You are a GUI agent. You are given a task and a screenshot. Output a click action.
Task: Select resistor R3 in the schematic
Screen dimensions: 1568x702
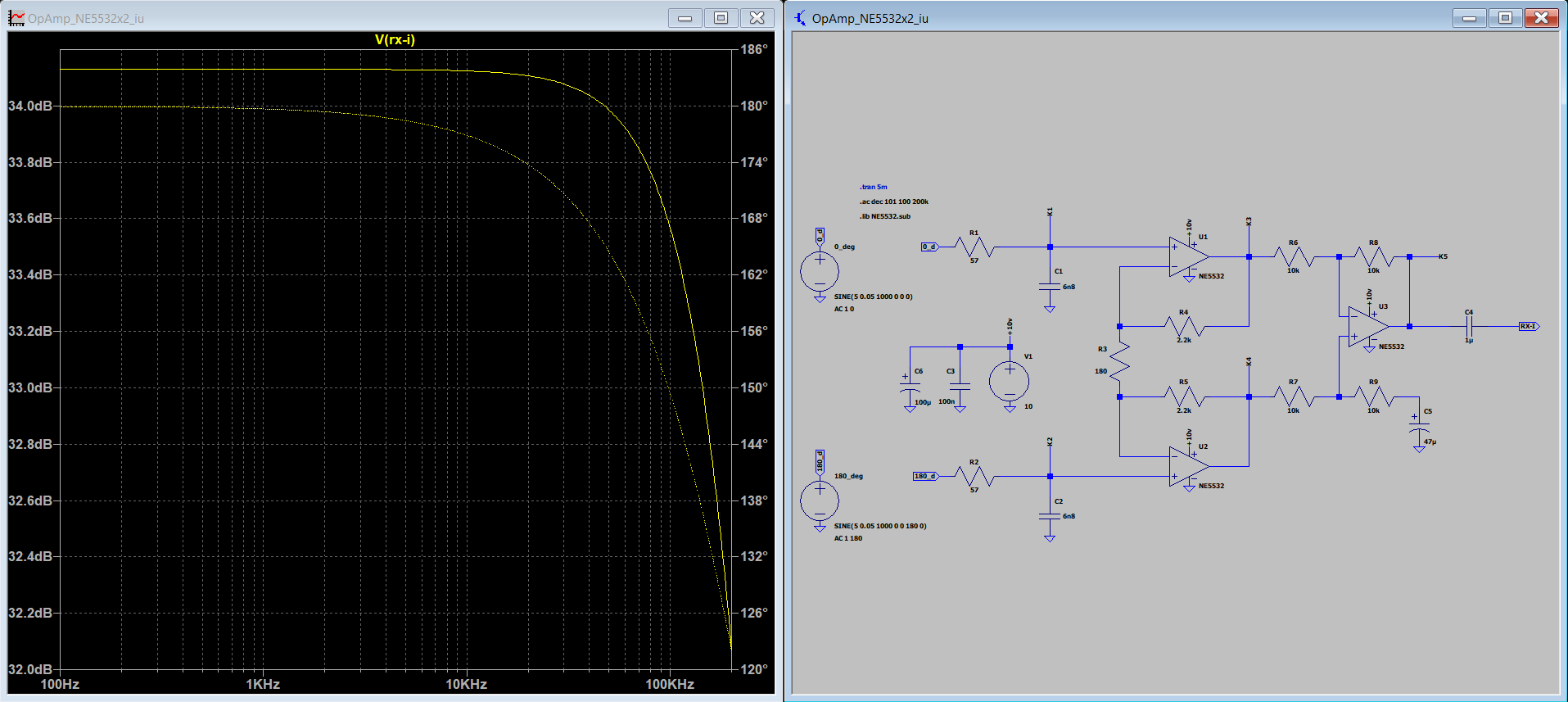[x=1119, y=360]
